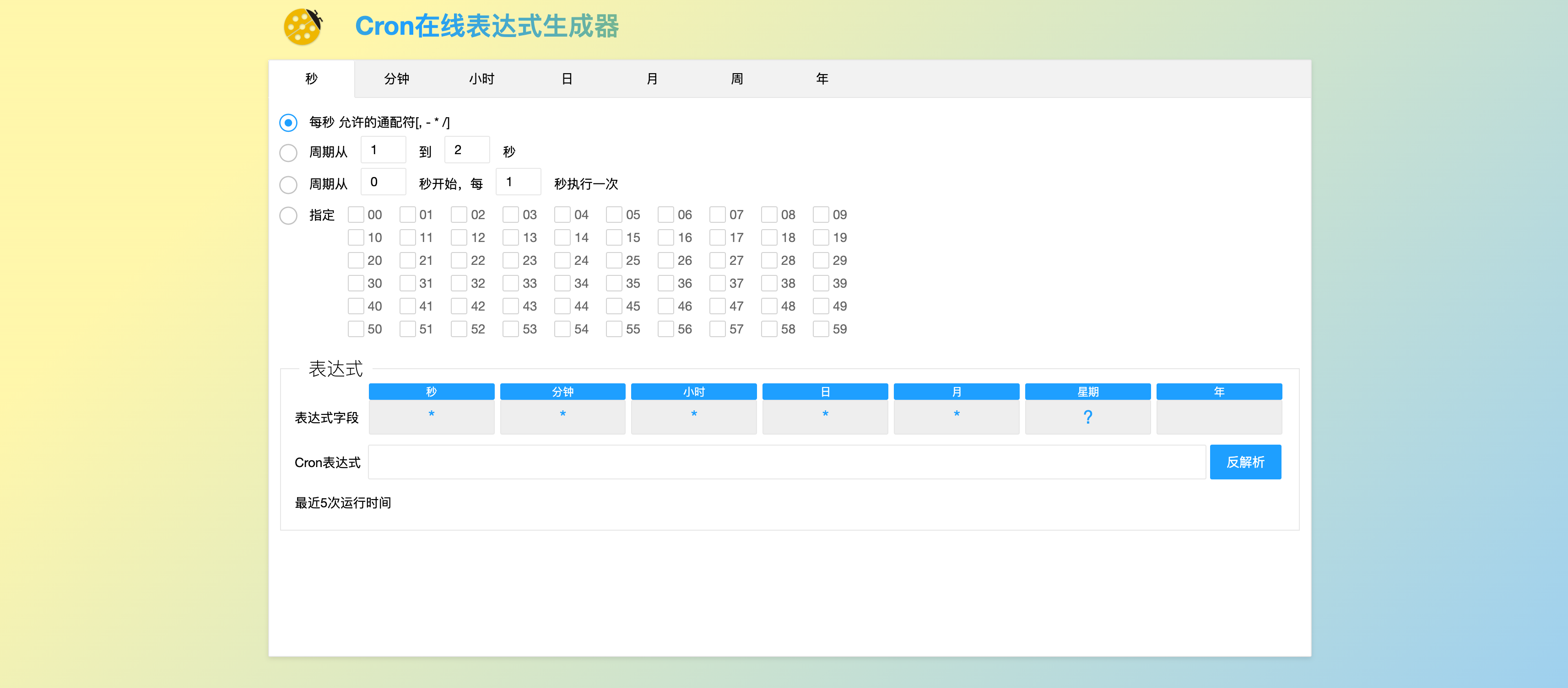Viewport: 1568px width, 688px height.
Task: Check the 48 second checkbox
Action: 769,306
